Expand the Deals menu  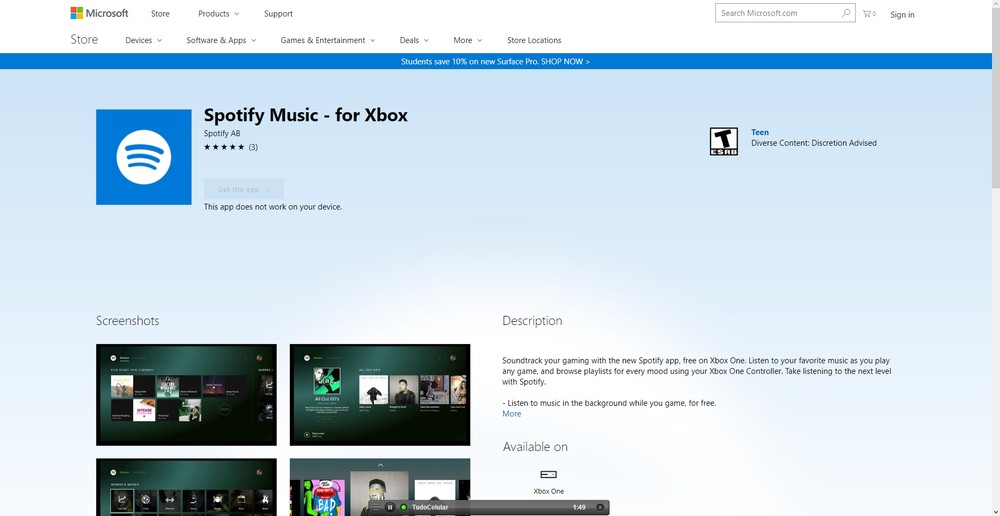[414, 40]
